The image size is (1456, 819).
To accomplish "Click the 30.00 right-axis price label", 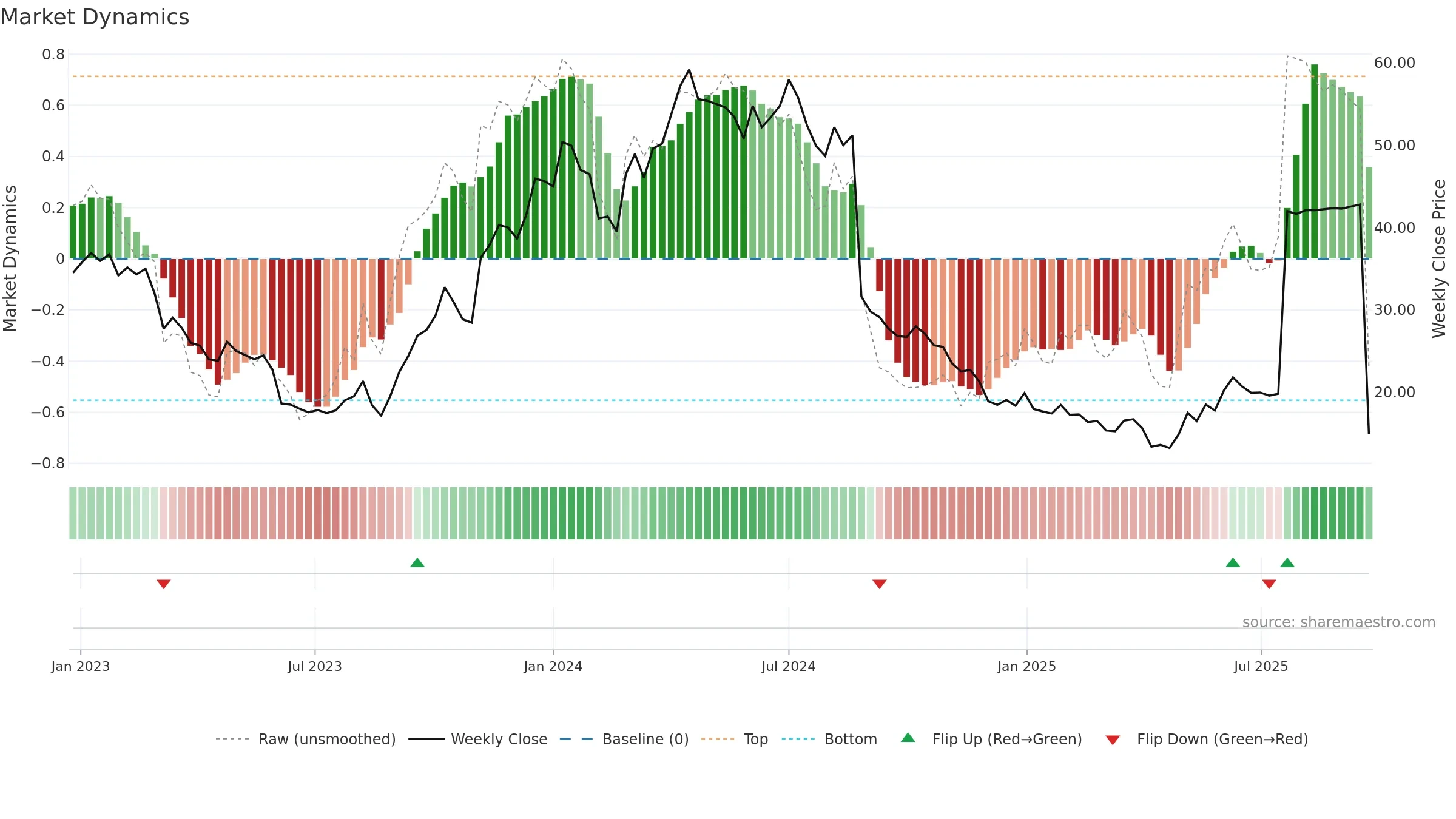I will (1395, 310).
